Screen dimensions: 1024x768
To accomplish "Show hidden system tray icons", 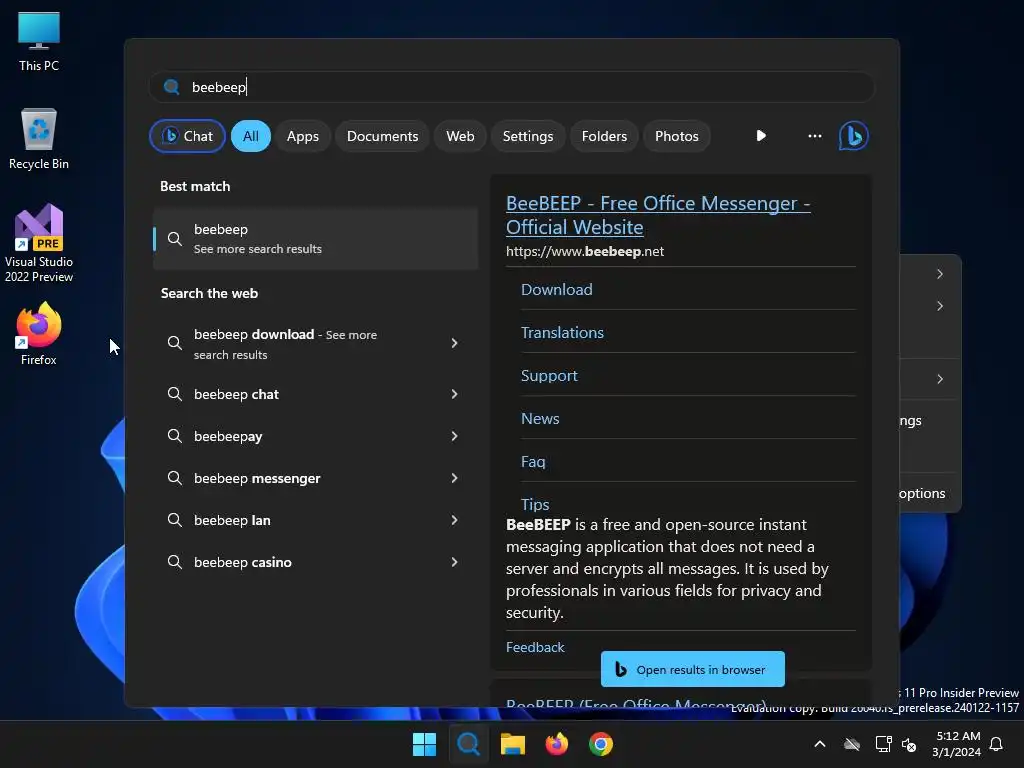I will click(820, 744).
